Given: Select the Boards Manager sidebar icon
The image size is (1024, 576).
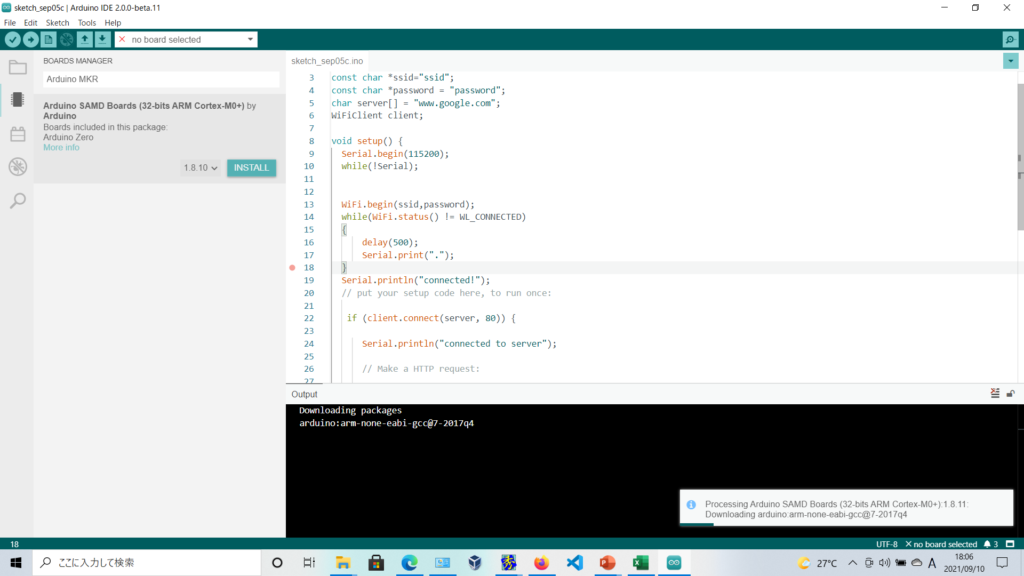Looking at the screenshot, I should coord(18,100).
